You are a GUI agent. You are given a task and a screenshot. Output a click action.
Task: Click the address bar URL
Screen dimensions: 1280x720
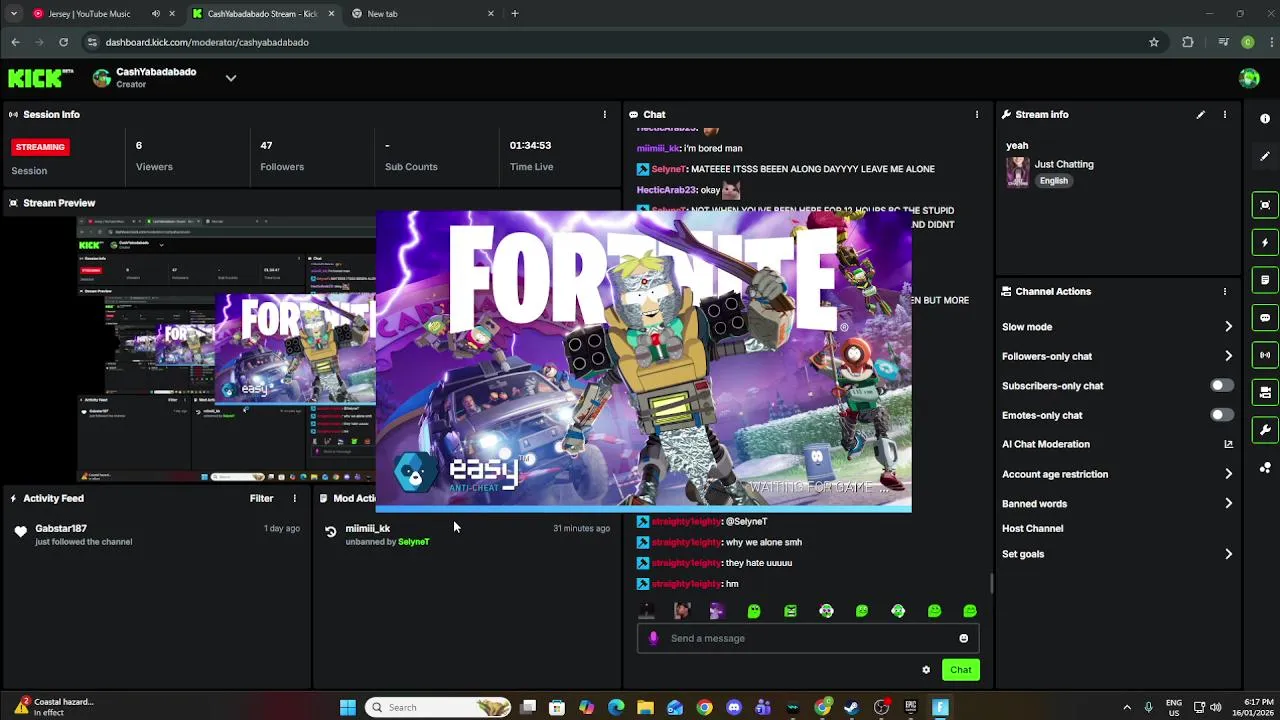tap(207, 42)
